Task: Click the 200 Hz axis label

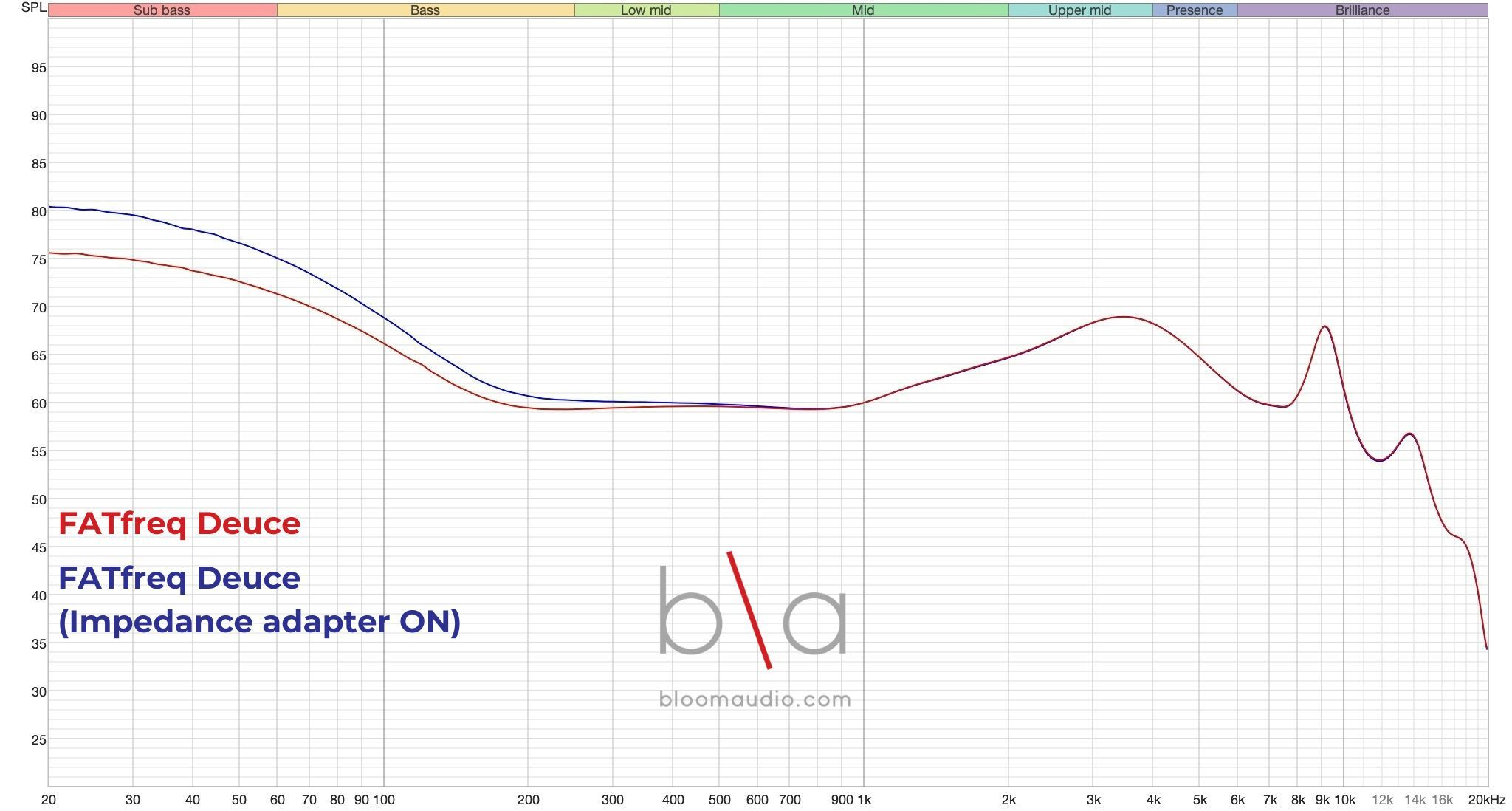Action: [x=528, y=800]
